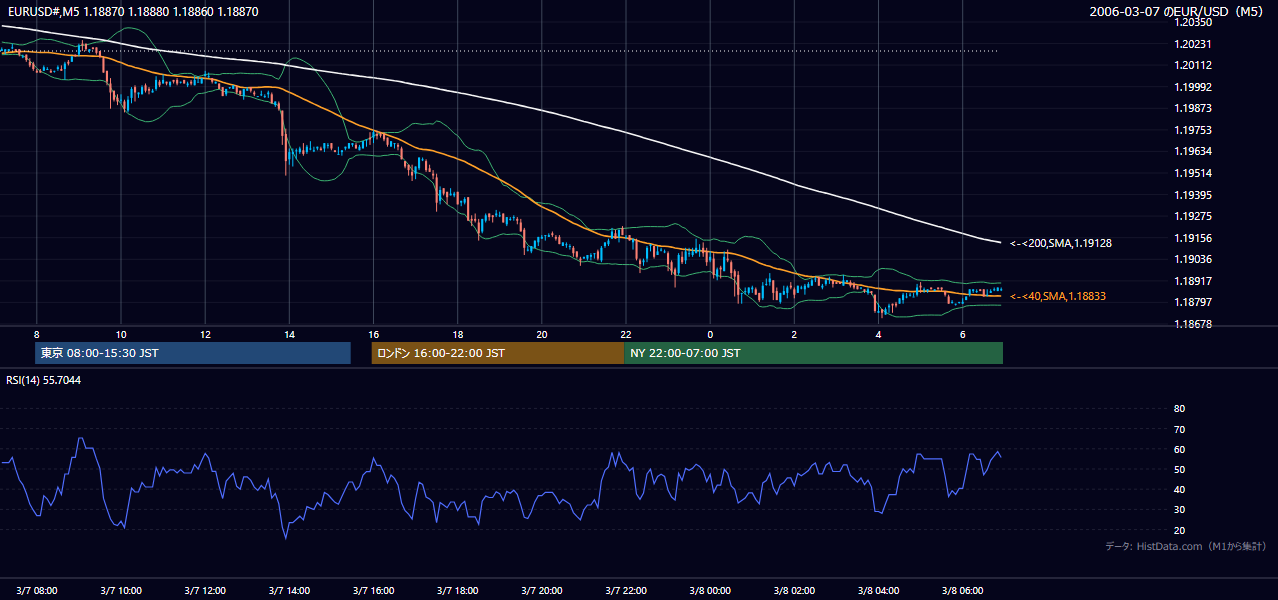
Task: Click price axis value 1.18797
Action: 1192,302
